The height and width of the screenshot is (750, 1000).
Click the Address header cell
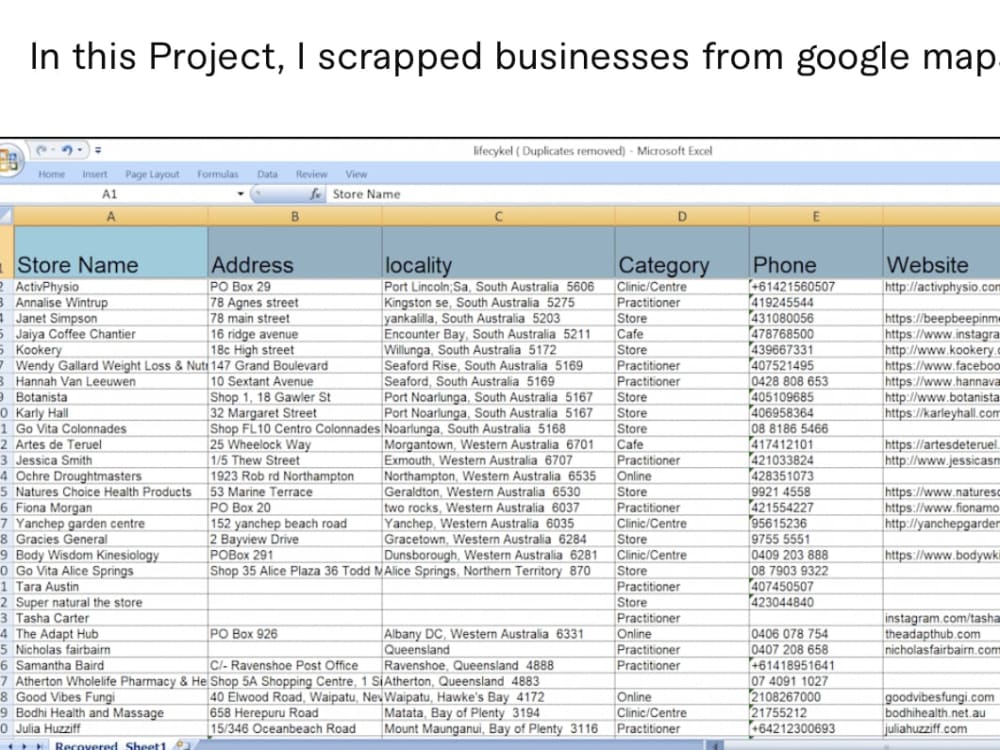point(295,253)
